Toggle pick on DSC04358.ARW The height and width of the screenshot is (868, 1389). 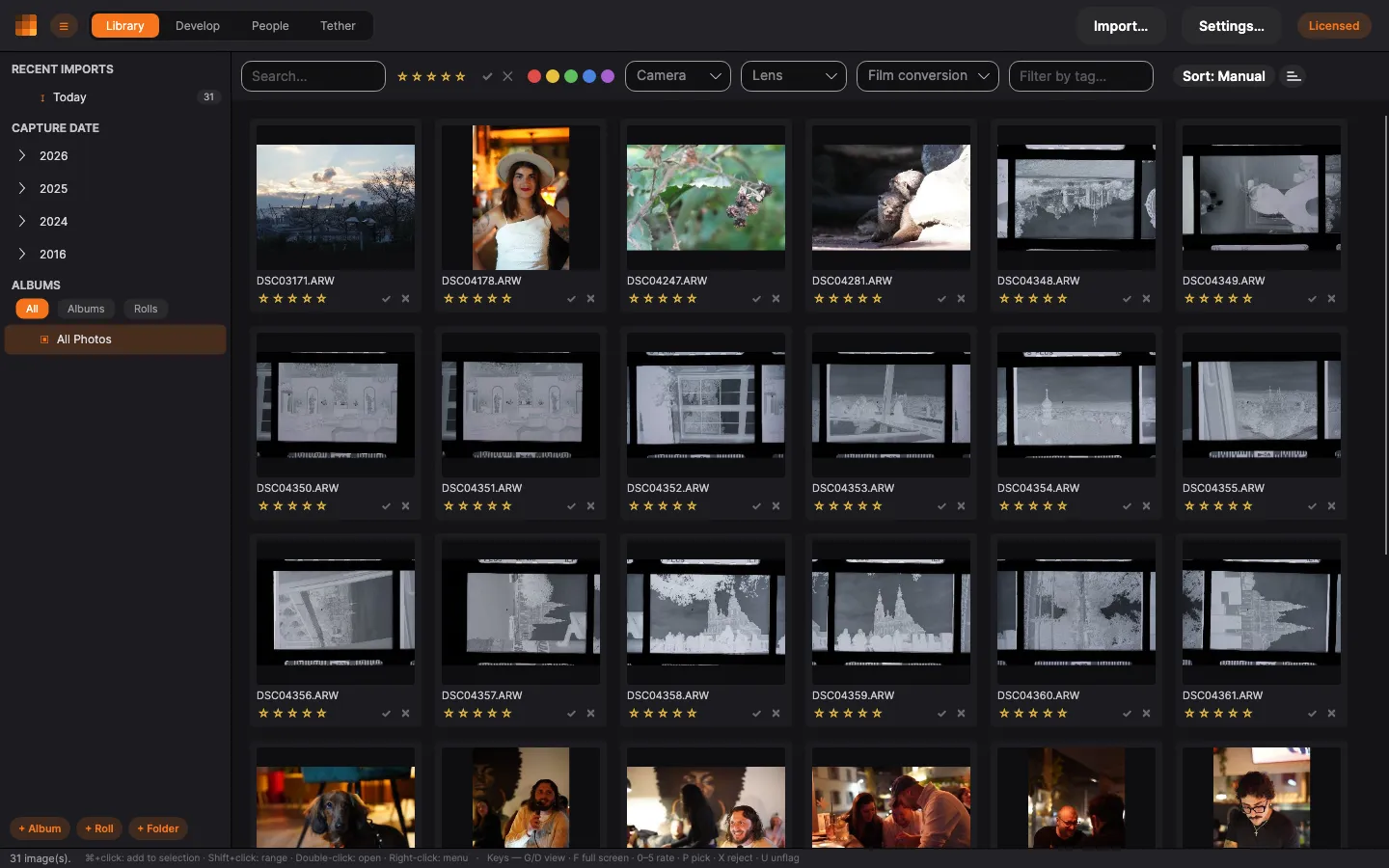756,714
